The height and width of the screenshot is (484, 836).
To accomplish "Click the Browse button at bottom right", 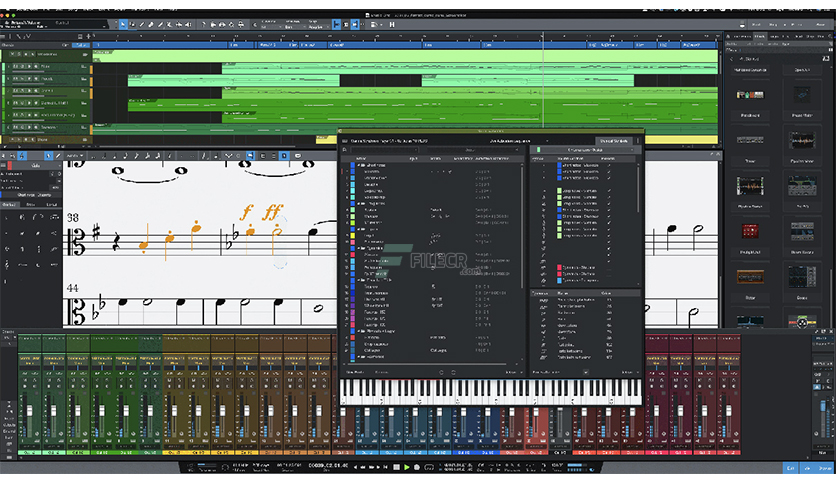I will pos(824,467).
